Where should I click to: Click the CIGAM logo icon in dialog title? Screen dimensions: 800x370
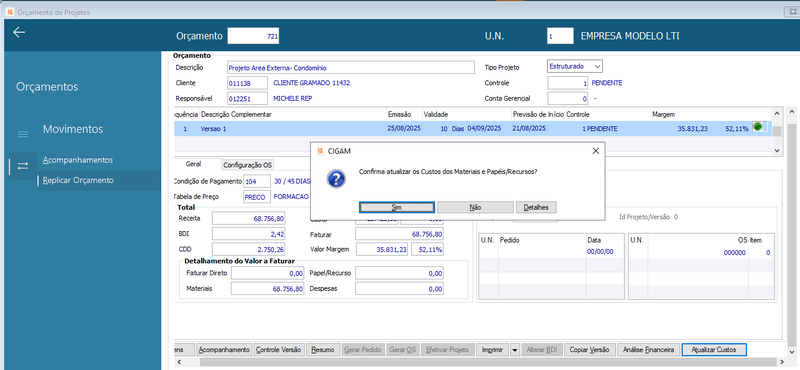coord(320,151)
